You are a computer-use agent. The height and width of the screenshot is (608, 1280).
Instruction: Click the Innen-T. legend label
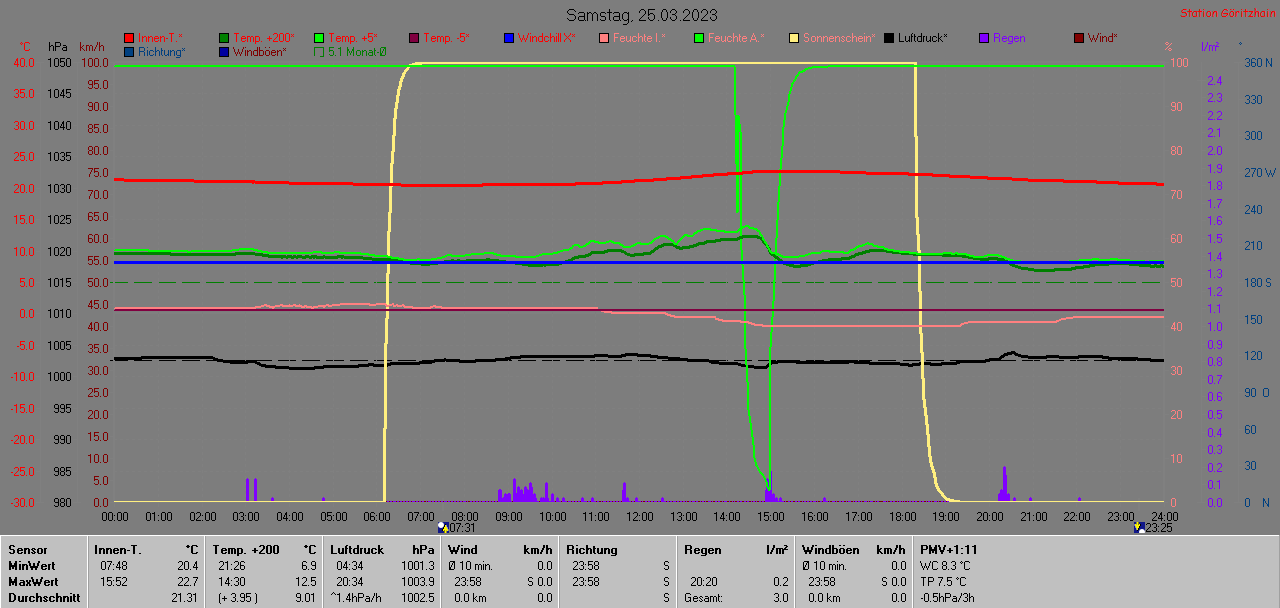click(160, 38)
